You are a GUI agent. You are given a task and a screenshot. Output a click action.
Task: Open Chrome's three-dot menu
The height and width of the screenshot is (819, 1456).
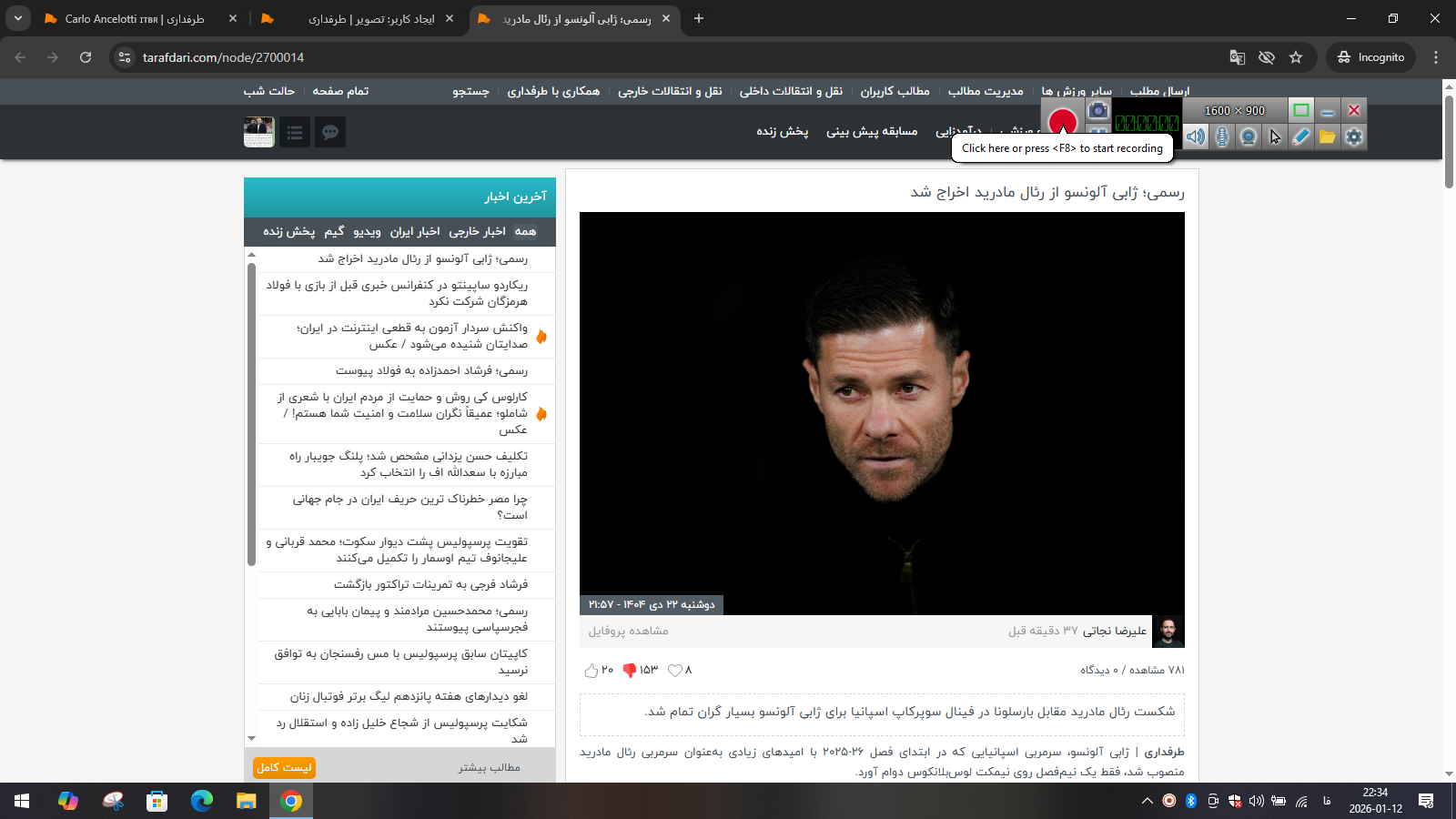pyautogui.click(x=1436, y=57)
